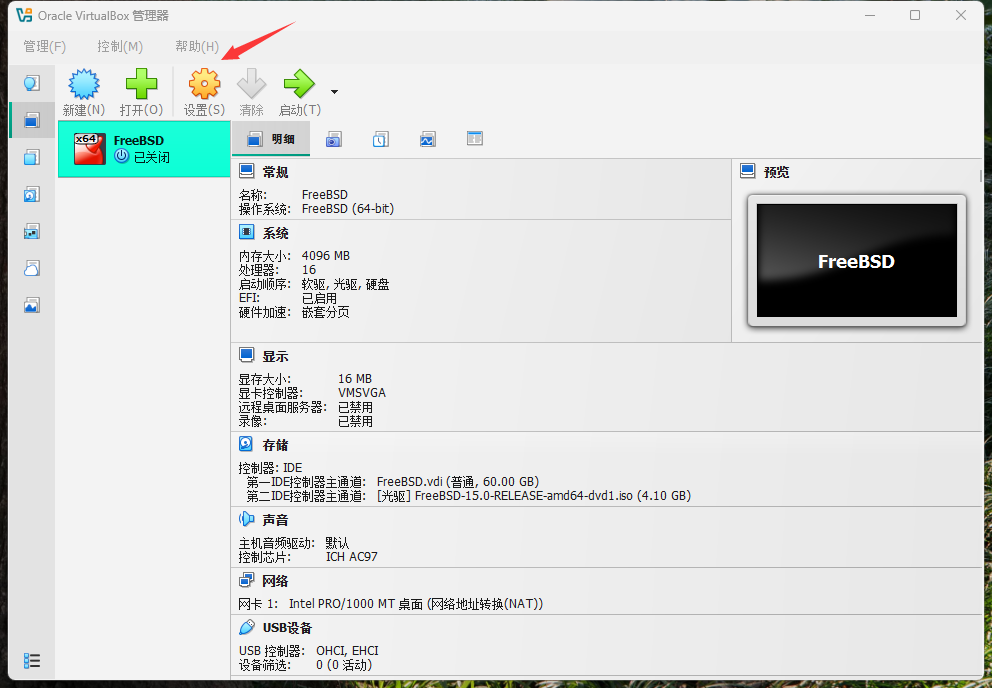This screenshot has height=688, width=992.
Task: Click the Open (打开) green plus icon
Action: coord(141,84)
